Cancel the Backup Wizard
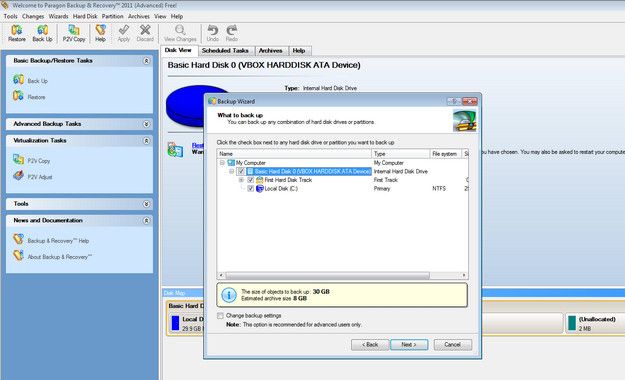 point(452,345)
